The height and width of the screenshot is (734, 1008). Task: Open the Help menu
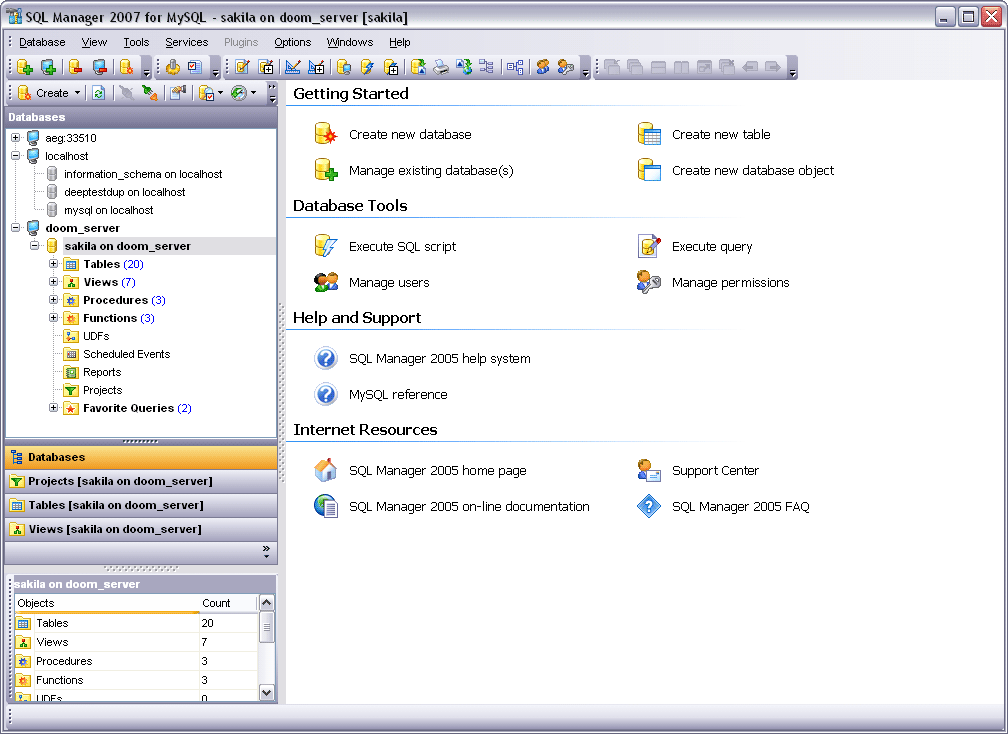399,42
